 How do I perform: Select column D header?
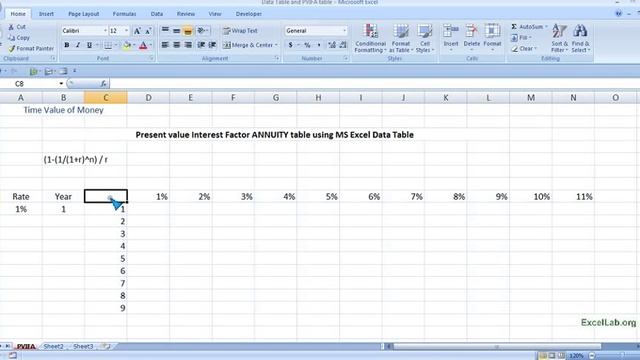(148, 98)
